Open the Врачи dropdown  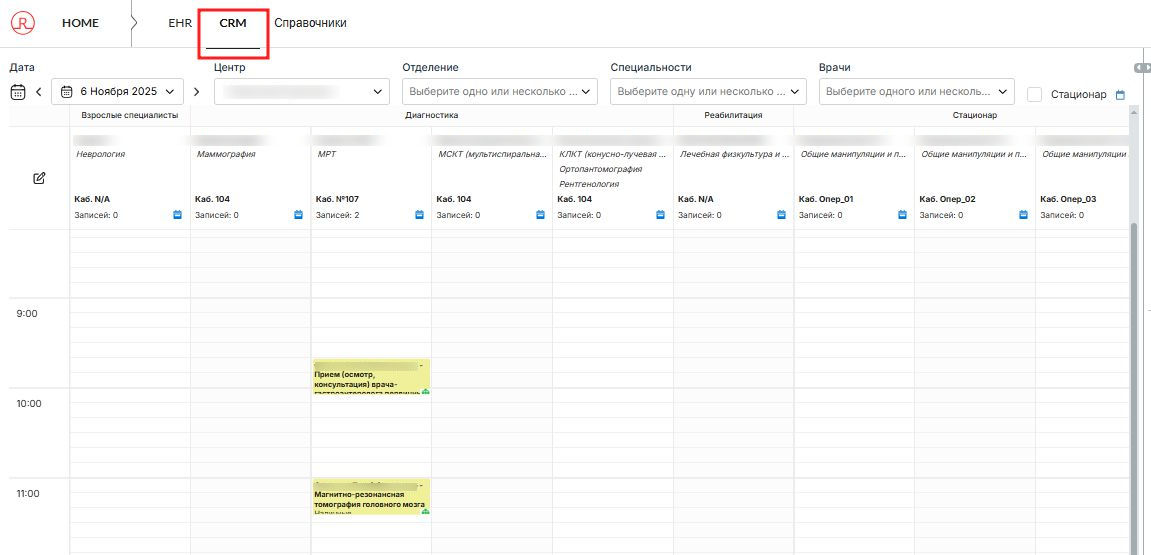pyautogui.click(x=916, y=92)
